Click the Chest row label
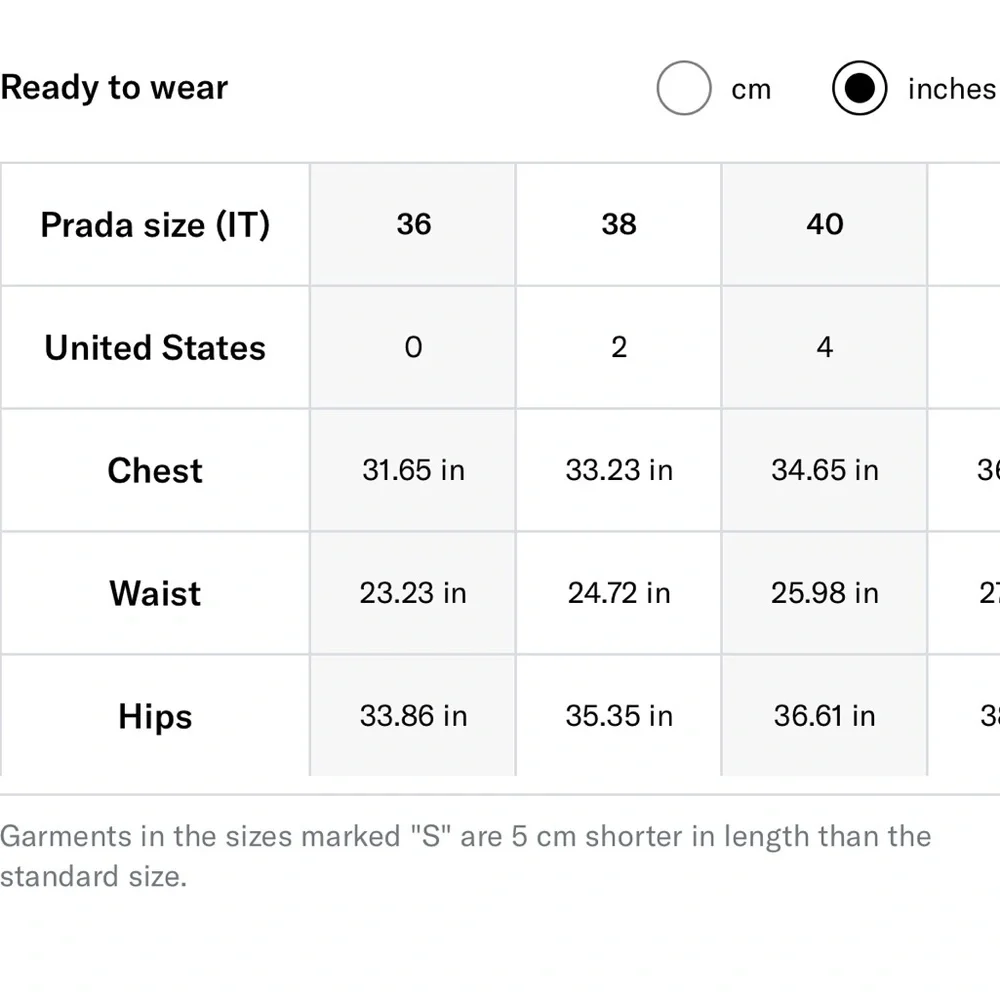 click(x=155, y=471)
